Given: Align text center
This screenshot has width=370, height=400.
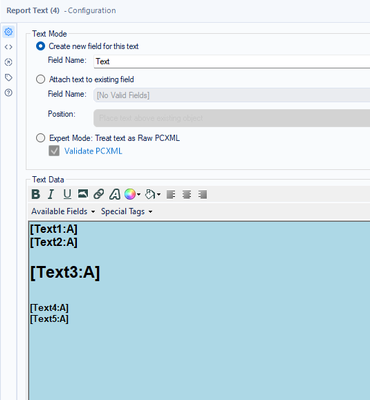Looking at the screenshot, I should pos(187,194).
